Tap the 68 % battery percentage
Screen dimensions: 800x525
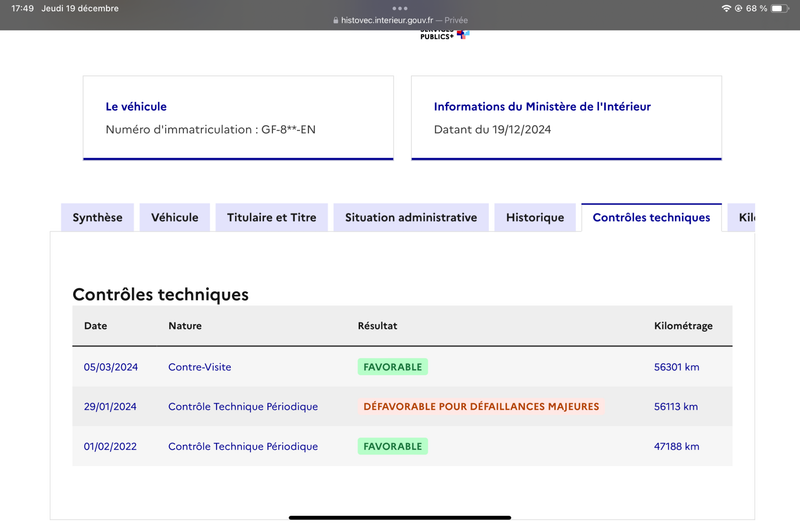(756, 8)
